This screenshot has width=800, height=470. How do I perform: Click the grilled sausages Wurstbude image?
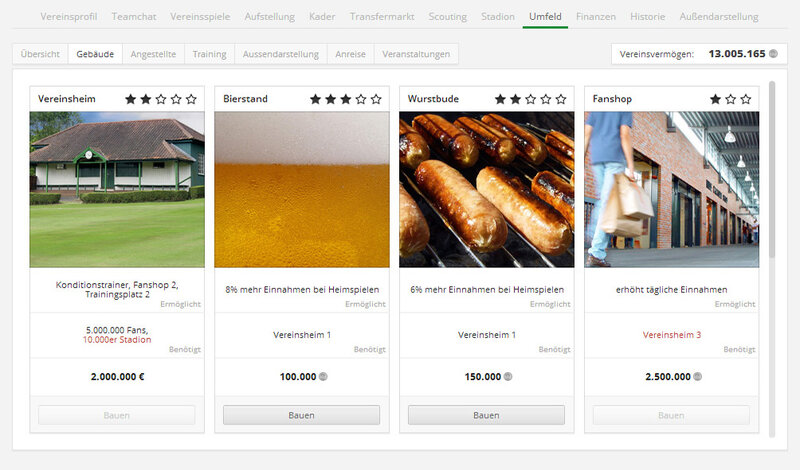[x=486, y=189]
